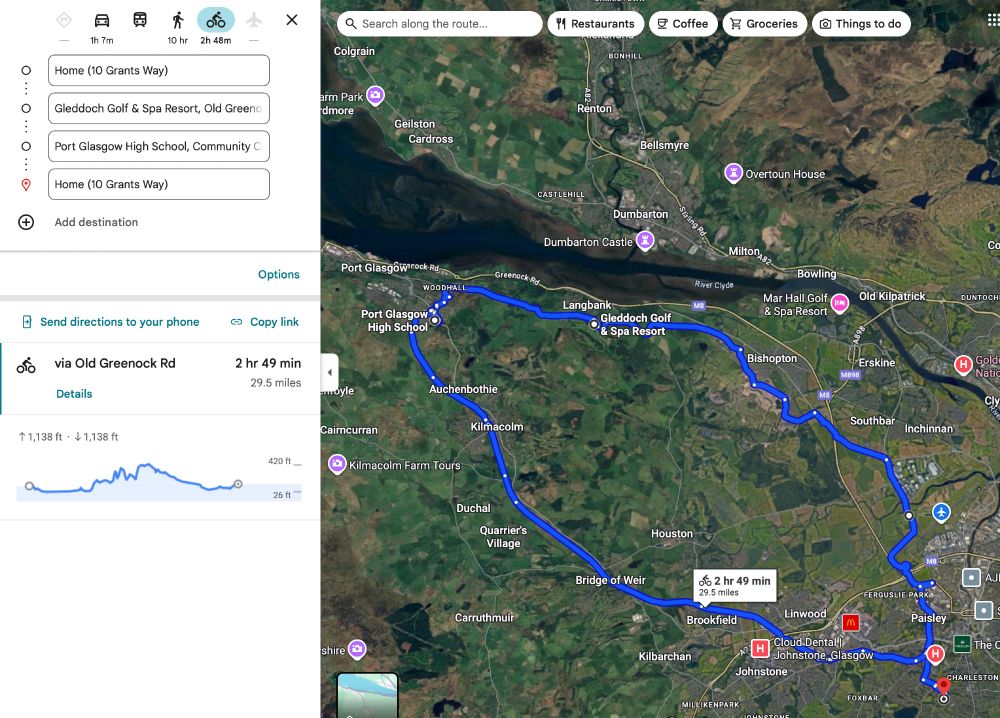Filter by Things to do chip
1000x718 pixels.
pos(861,24)
